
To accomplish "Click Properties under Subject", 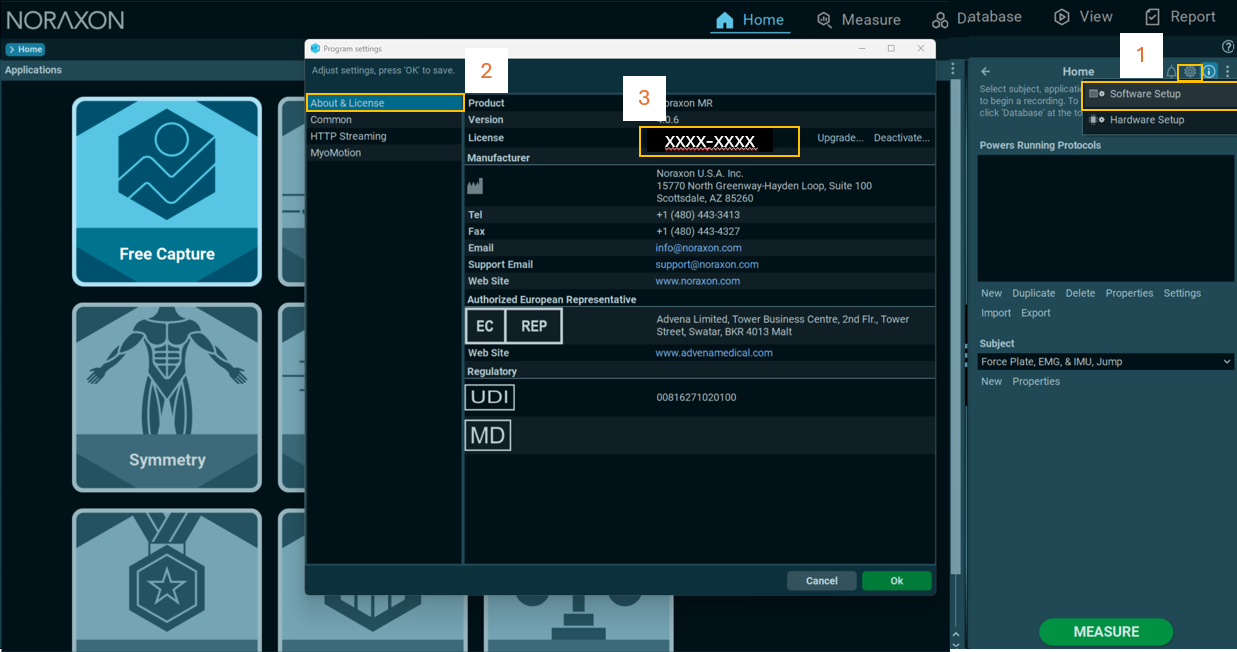I will [x=1036, y=381].
